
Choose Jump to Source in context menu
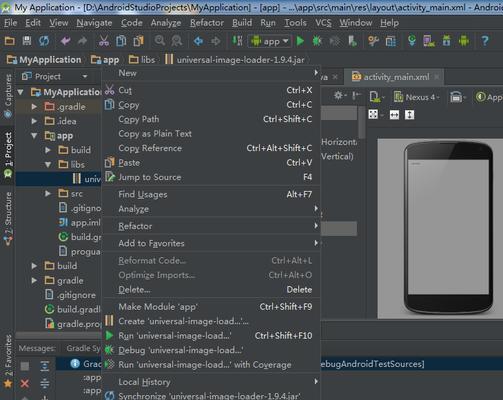(x=211, y=177)
